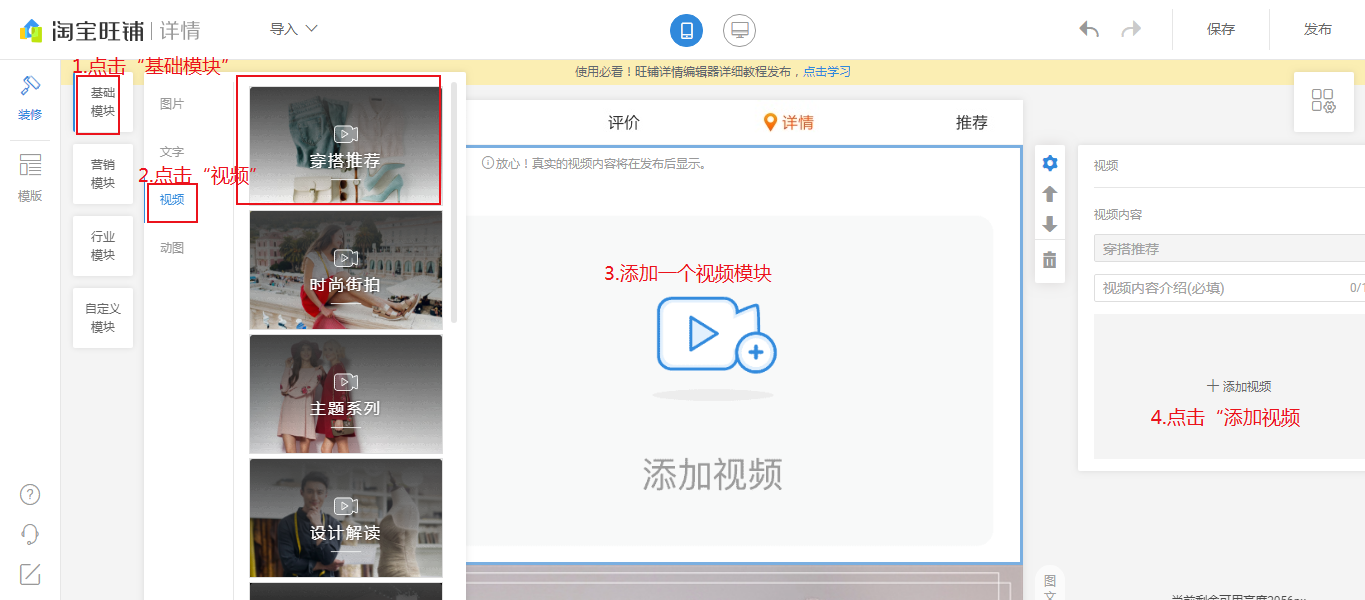Select the 模版 sidebar tool
Image resolution: width=1365 pixels, height=600 pixels.
30,179
